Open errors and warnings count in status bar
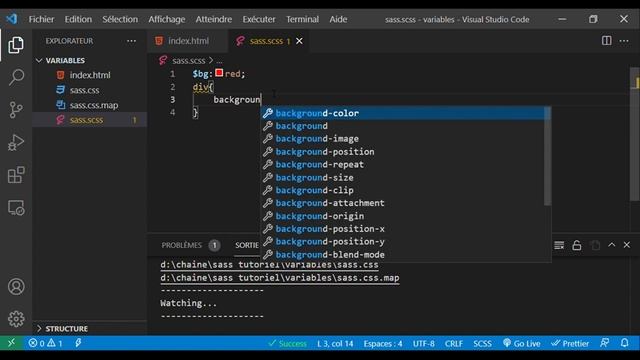This screenshot has width=640, height=360. (45, 343)
